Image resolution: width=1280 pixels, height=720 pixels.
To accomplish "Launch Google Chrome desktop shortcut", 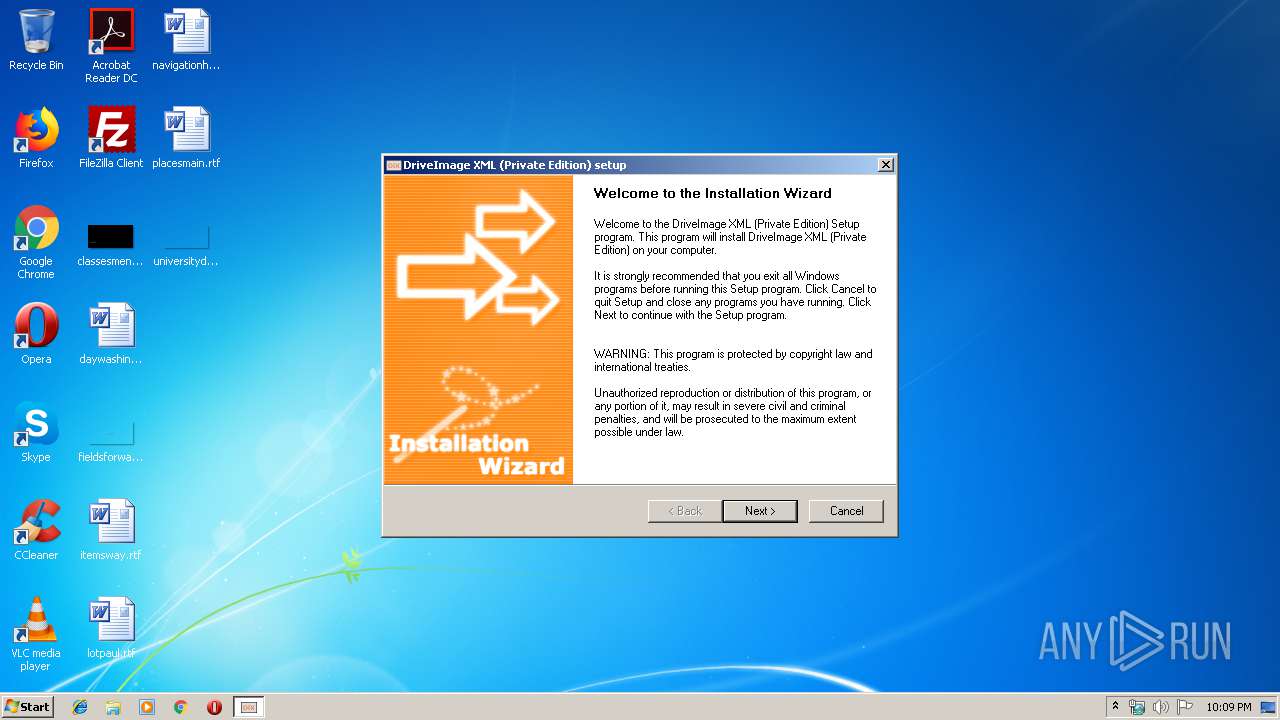I will point(36,242).
